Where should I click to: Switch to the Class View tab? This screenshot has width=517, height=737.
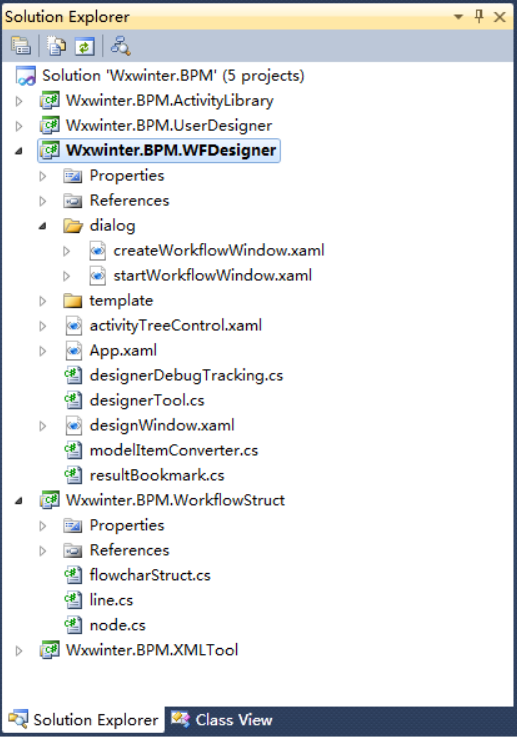point(222,720)
